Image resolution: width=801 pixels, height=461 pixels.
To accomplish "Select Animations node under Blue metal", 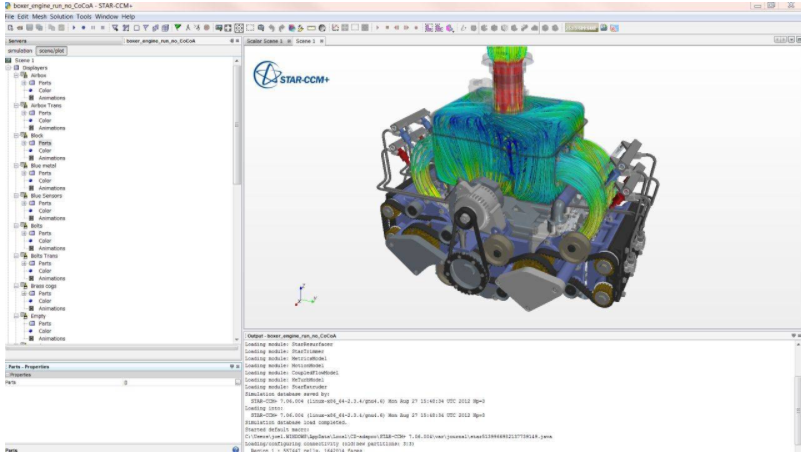I will point(52,188).
